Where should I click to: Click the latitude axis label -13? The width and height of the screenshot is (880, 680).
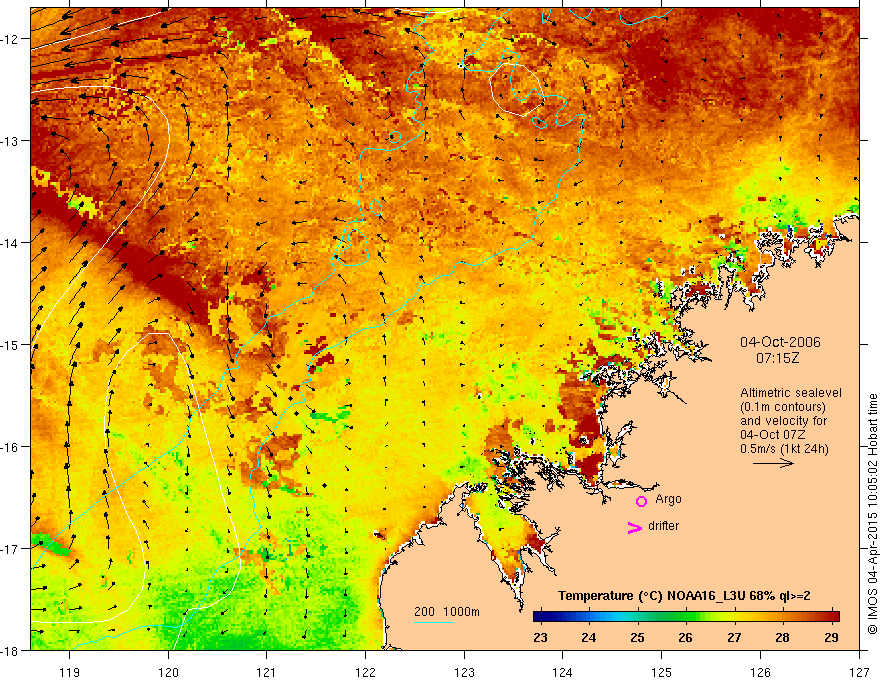tap(10, 141)
